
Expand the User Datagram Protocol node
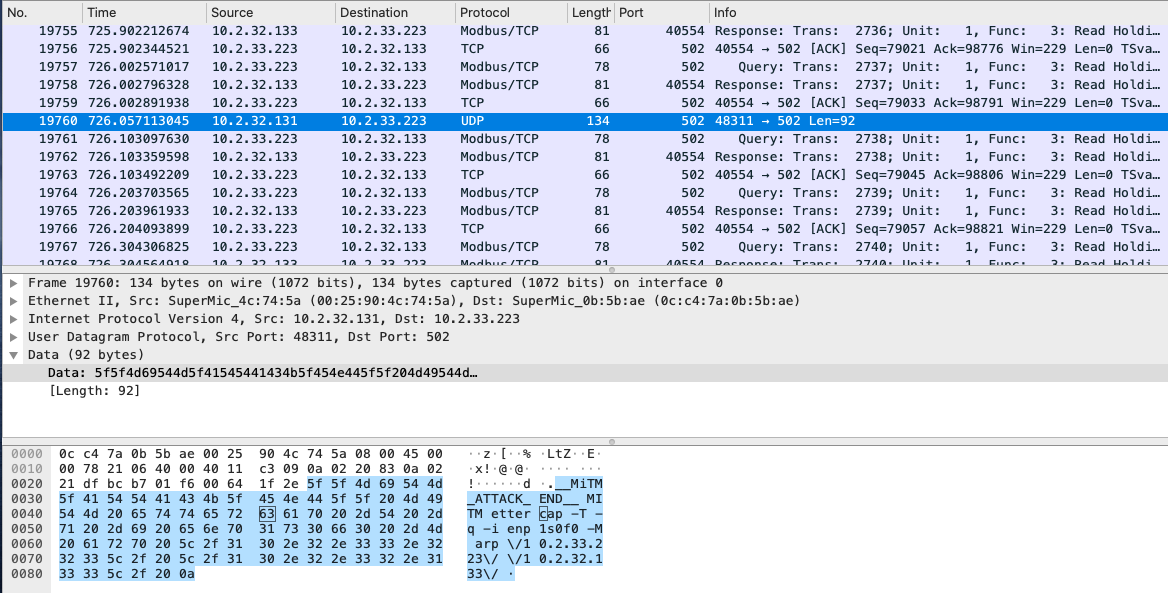(13, 337)
